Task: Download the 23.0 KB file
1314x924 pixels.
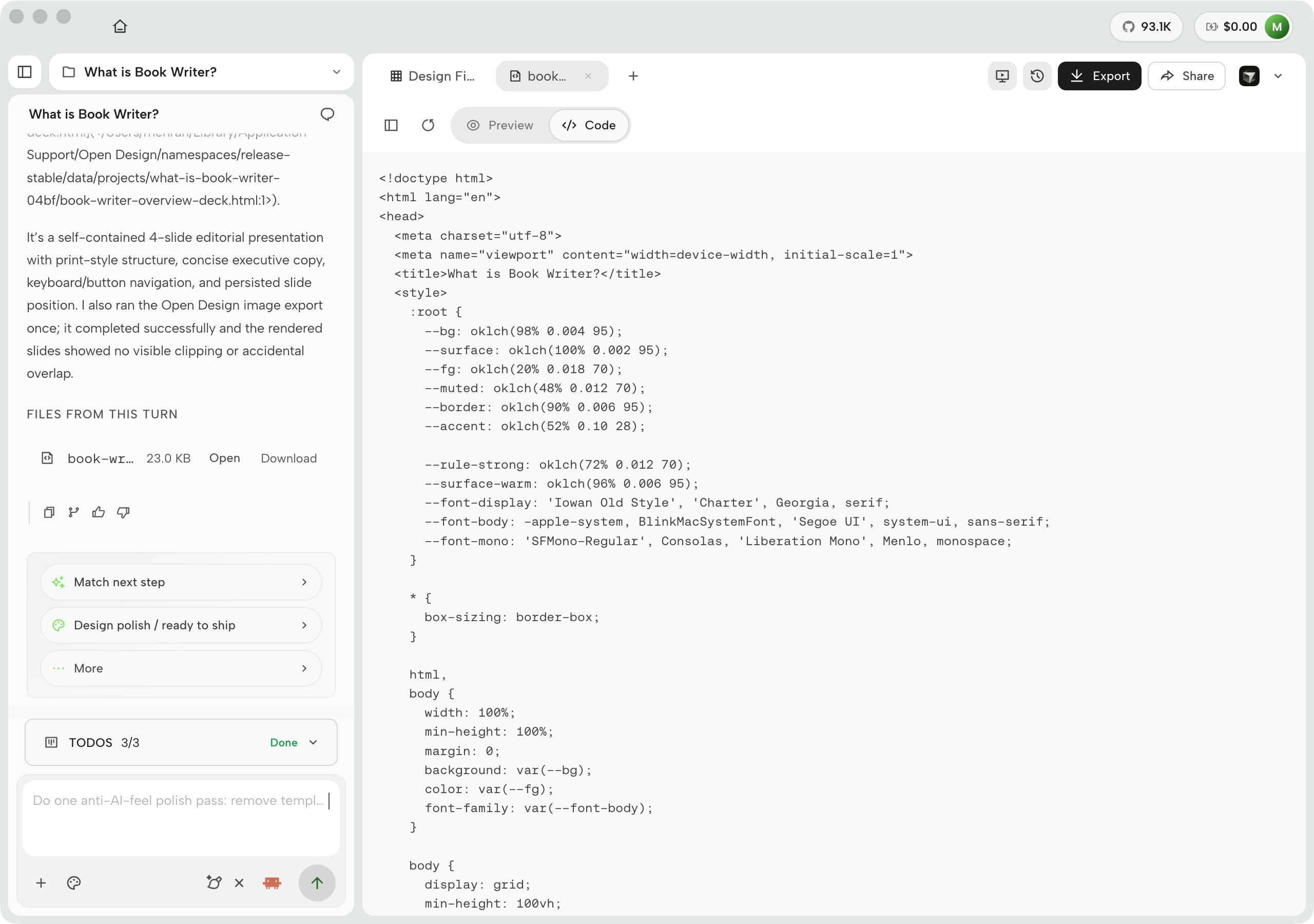Action: (288, 458)
